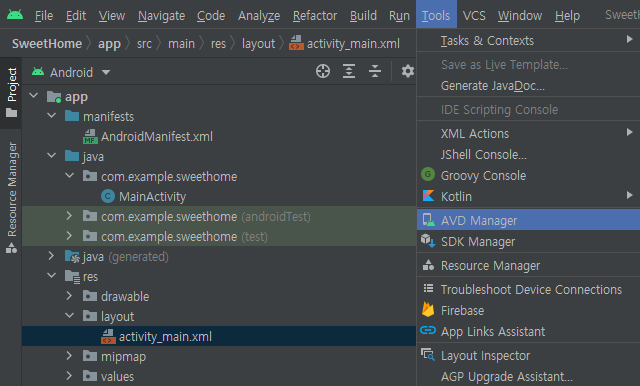Viewport: 640px width, 386px height.
Task: Open the Window menu
Action: point(520,16)
